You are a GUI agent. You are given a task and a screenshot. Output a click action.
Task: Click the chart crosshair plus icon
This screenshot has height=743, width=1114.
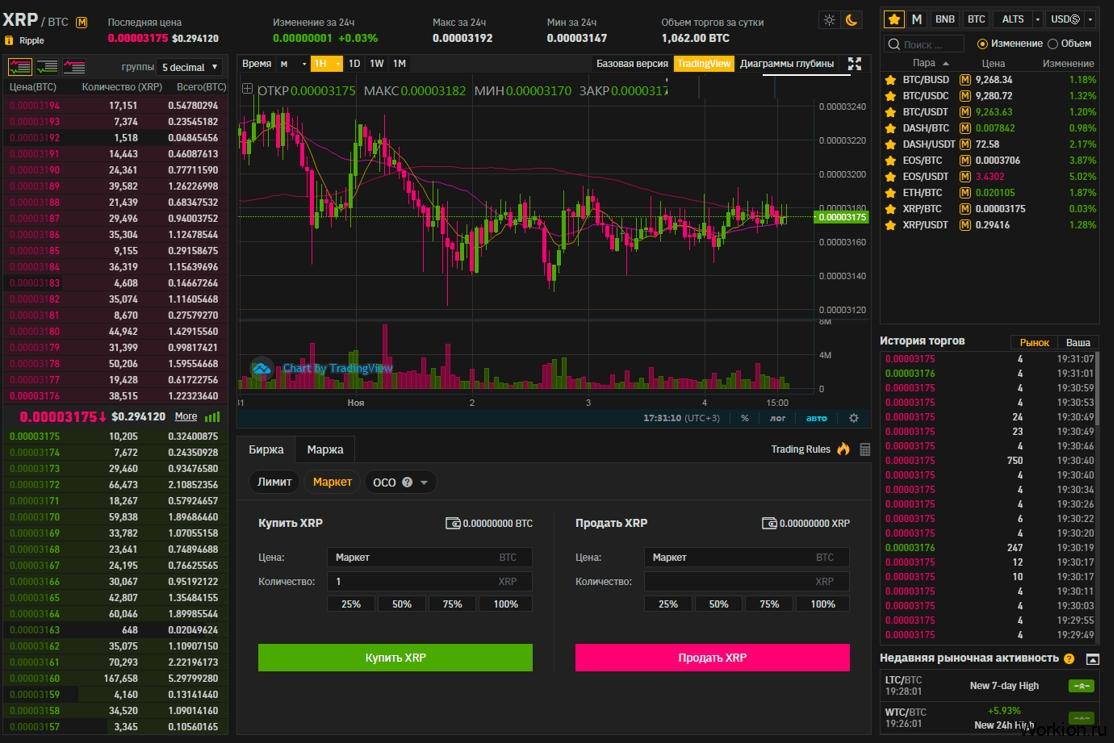(x=247, y=90)
